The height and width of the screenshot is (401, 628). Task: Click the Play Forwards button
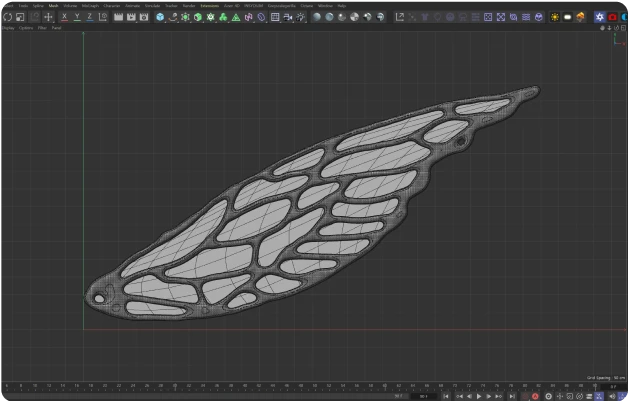(479, 397)
